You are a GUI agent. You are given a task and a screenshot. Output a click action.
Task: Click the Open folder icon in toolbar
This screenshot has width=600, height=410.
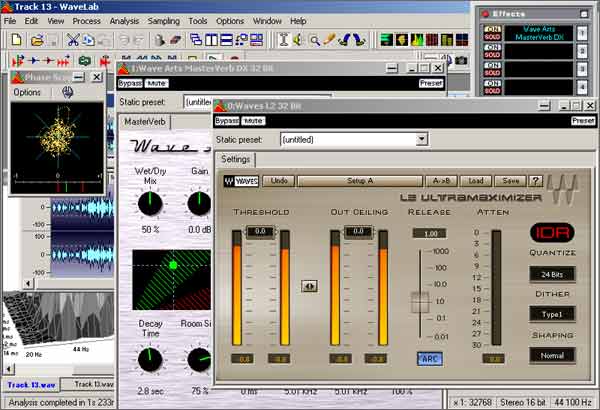(36, 40)
